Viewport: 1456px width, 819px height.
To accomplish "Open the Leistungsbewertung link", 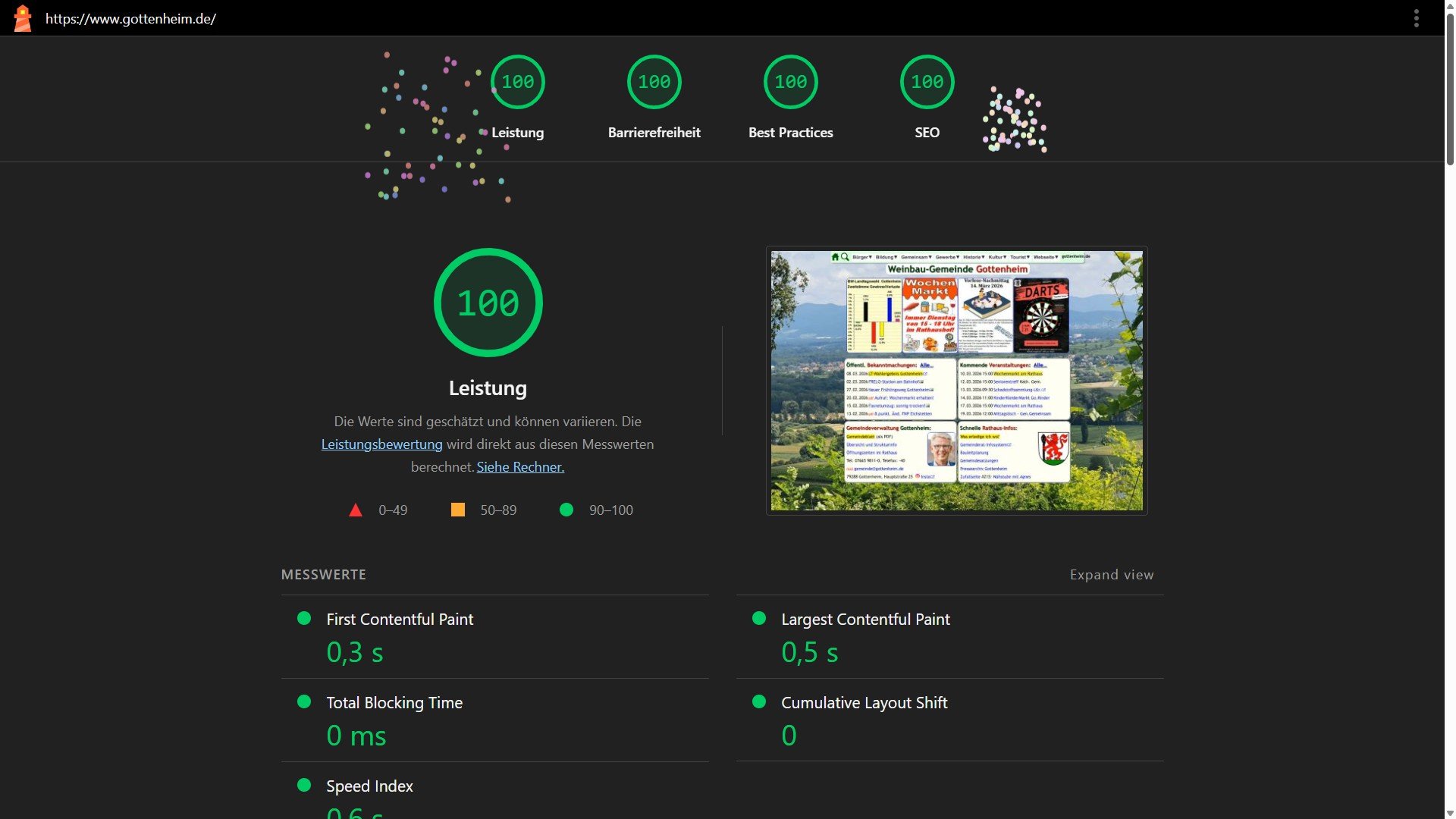I will [x=381, y=444].
